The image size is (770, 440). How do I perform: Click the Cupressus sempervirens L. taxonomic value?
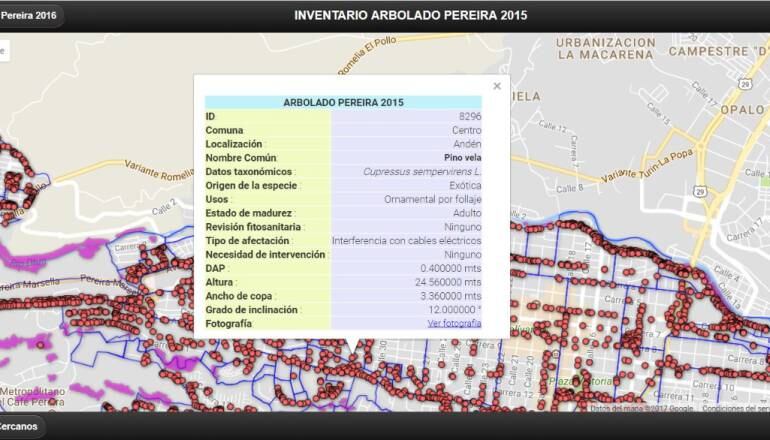[x=421, y=172]
